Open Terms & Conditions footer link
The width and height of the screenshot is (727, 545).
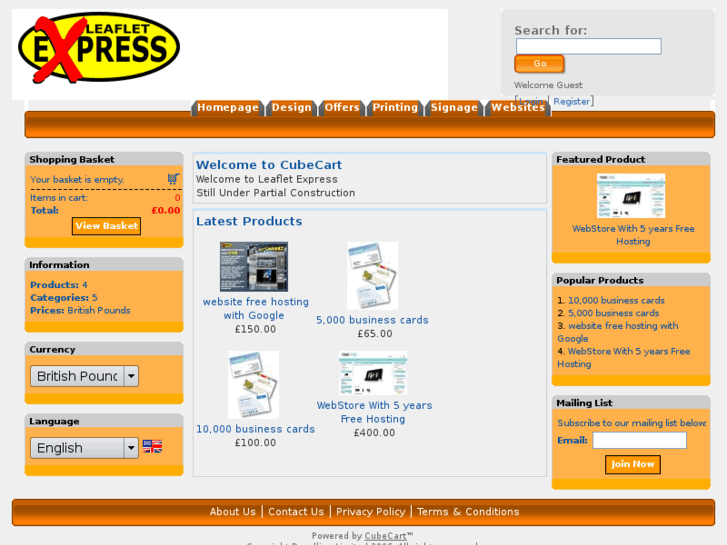coord(468,512)
